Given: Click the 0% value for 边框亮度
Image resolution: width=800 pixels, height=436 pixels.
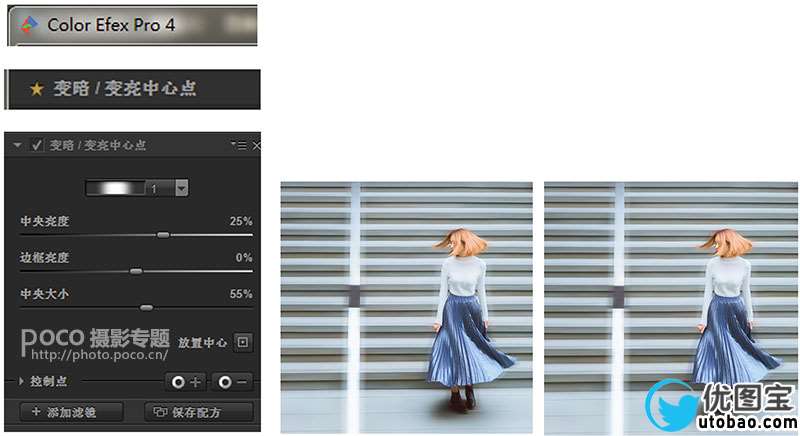Looking at the screenshot, I should coord(244,258).
